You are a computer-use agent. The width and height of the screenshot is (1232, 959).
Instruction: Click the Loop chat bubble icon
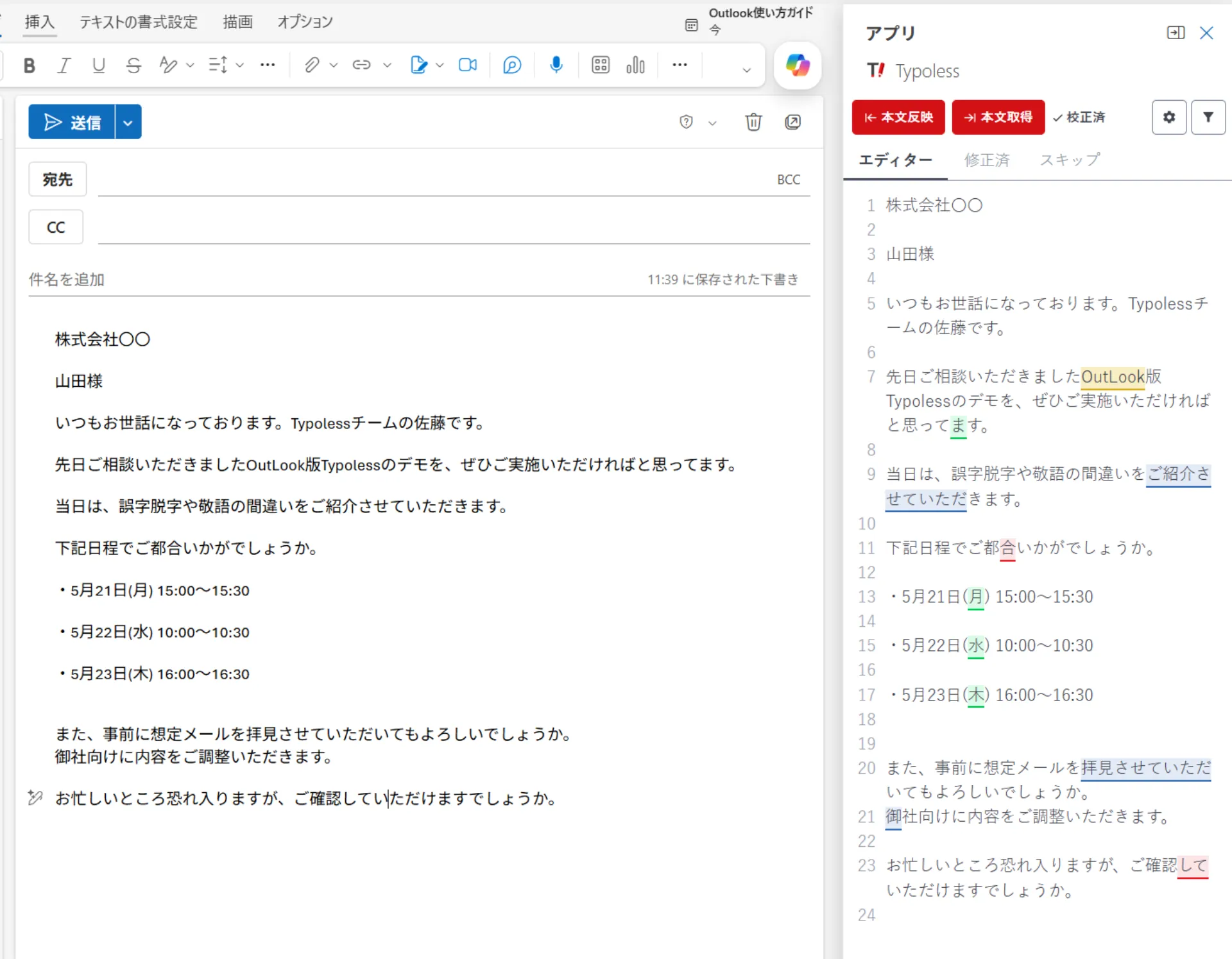click(x=512, y=65)
